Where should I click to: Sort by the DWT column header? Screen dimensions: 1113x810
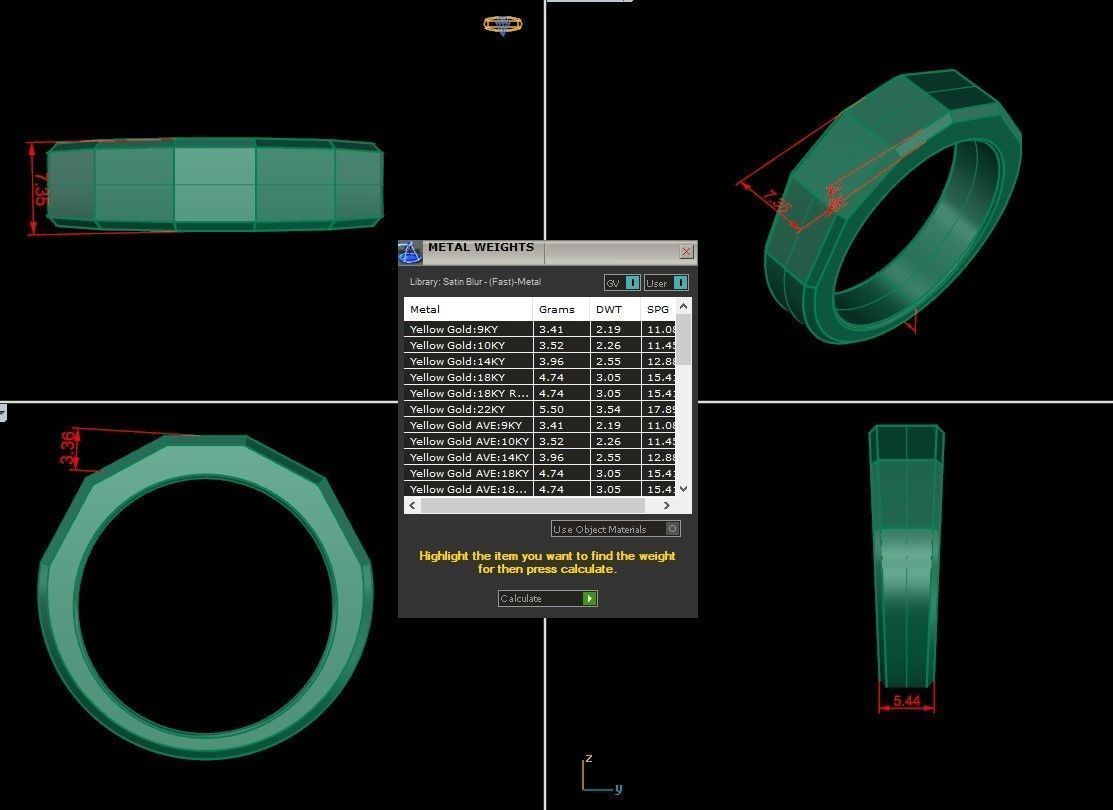coord(615,310)
